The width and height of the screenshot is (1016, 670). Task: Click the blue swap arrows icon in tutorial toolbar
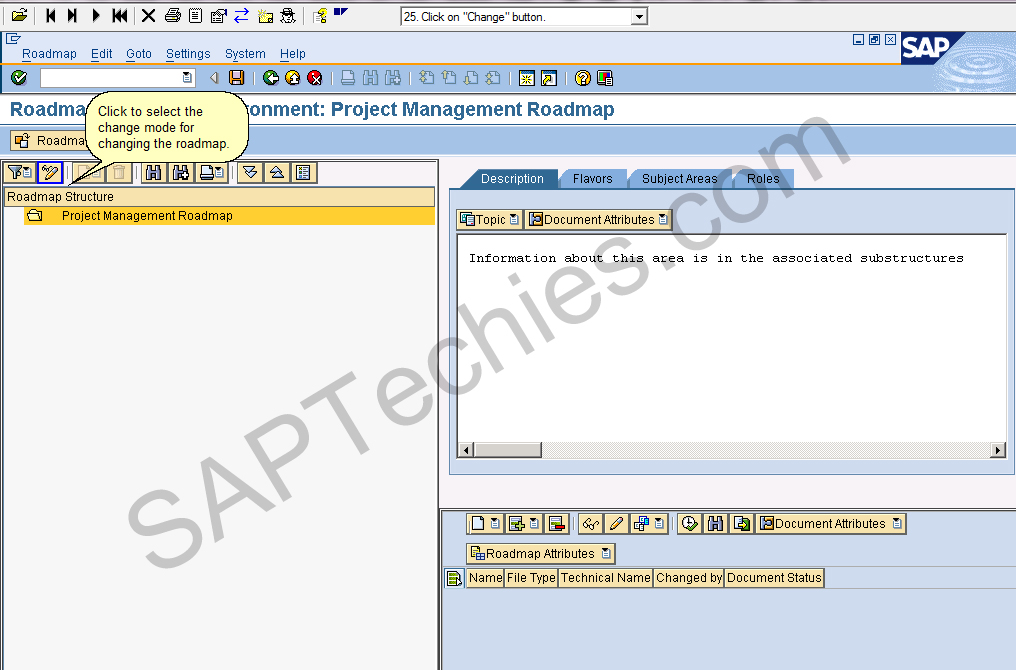click(242, 15)
